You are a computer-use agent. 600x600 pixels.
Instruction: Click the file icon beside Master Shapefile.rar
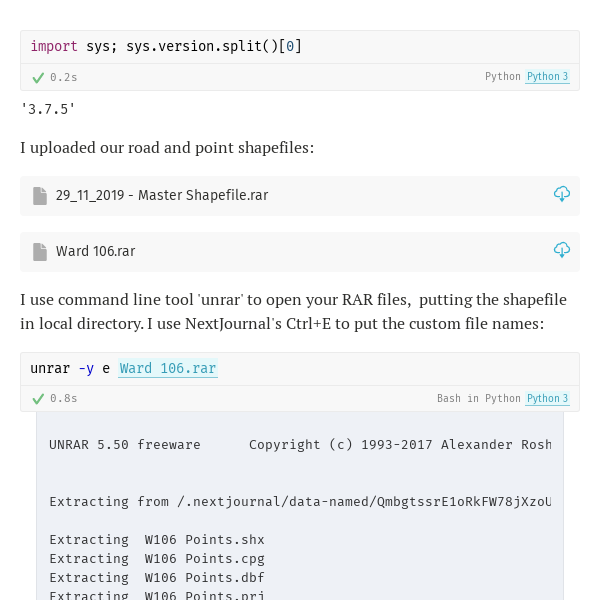click(x=40, y=196)
